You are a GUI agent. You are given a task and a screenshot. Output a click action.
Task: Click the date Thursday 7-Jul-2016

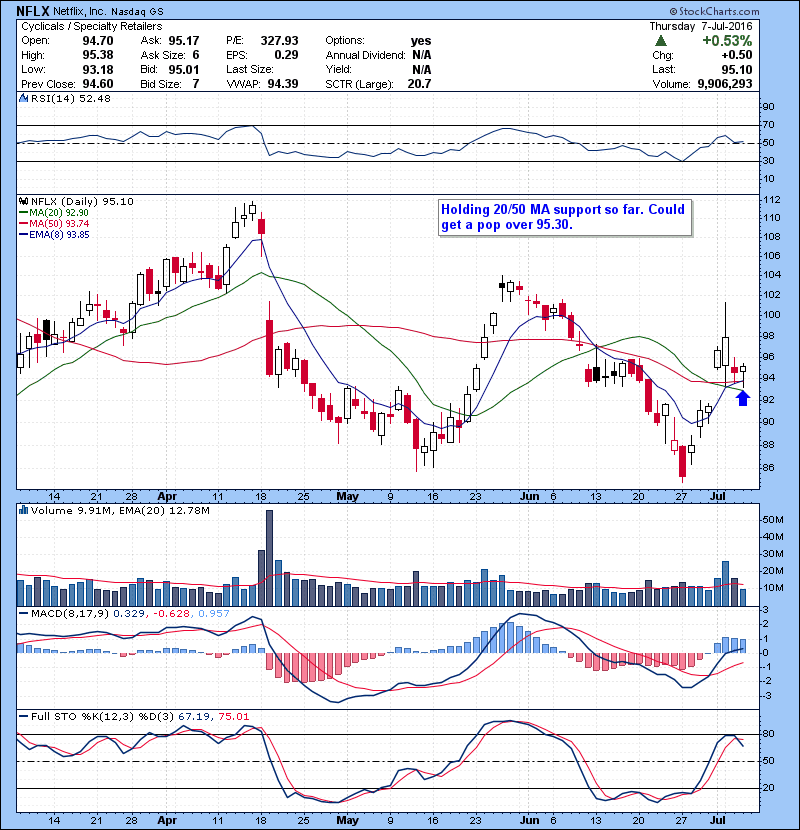click(x=700, y=26)
